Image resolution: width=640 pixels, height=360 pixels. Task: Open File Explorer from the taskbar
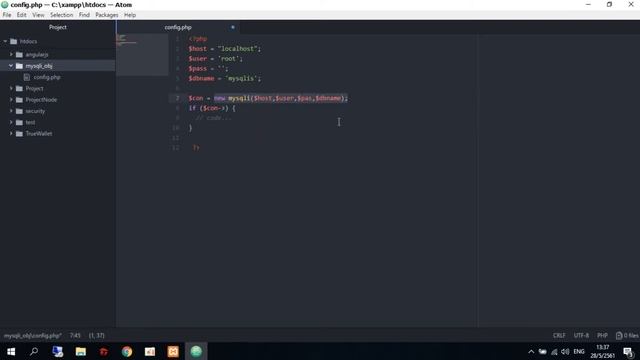click(x=80, y=351)
